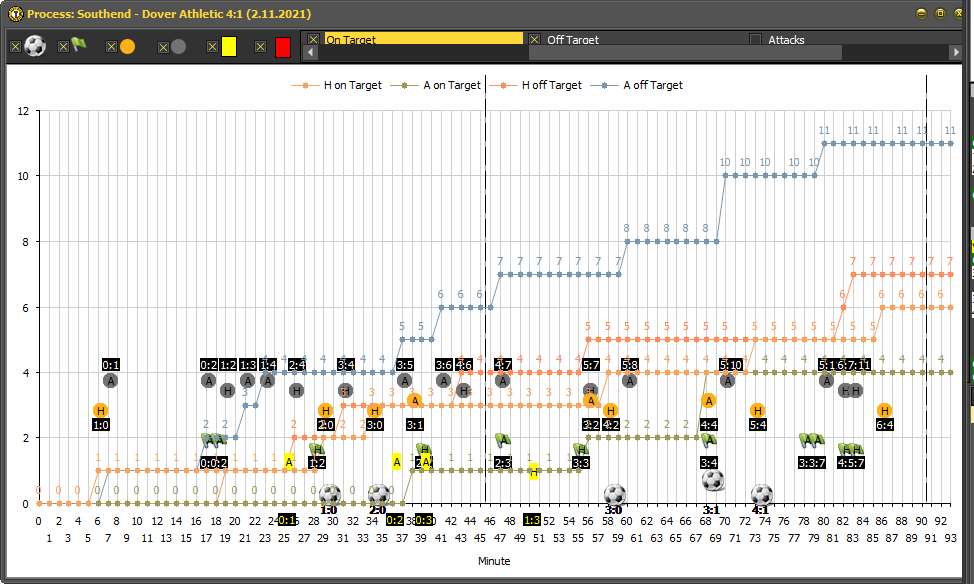Uncheck the On Target series checkbox
The width and height of the screenshot is (974, 584).
313,40
